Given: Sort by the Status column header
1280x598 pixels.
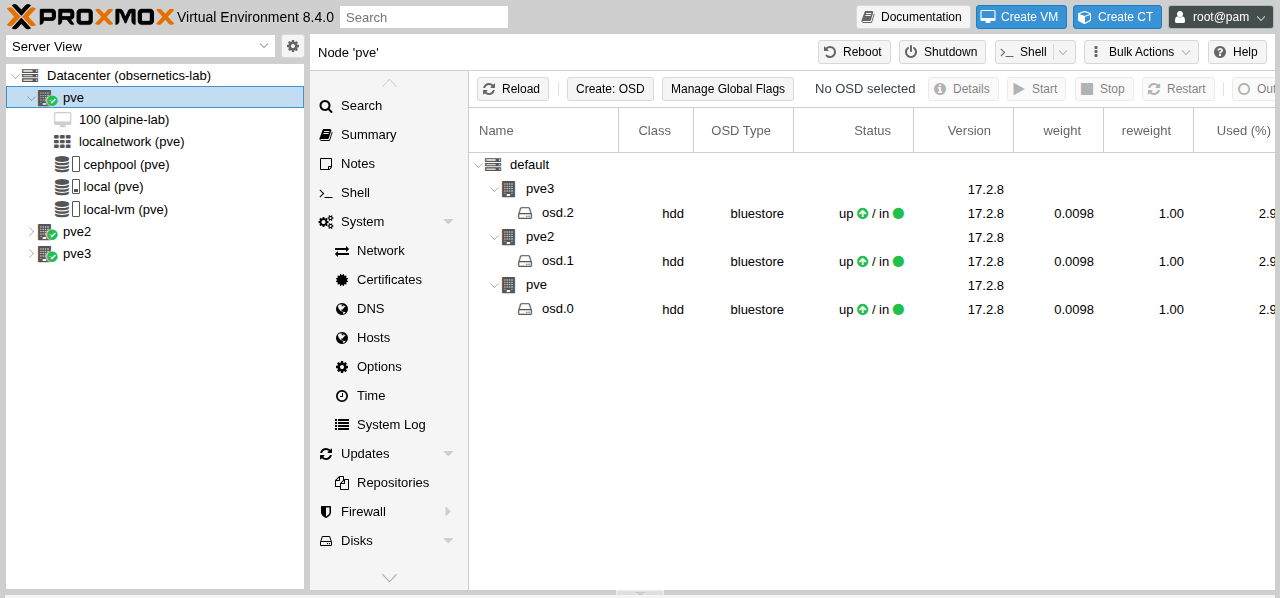Looking at the screenshot, I should 854,131.
